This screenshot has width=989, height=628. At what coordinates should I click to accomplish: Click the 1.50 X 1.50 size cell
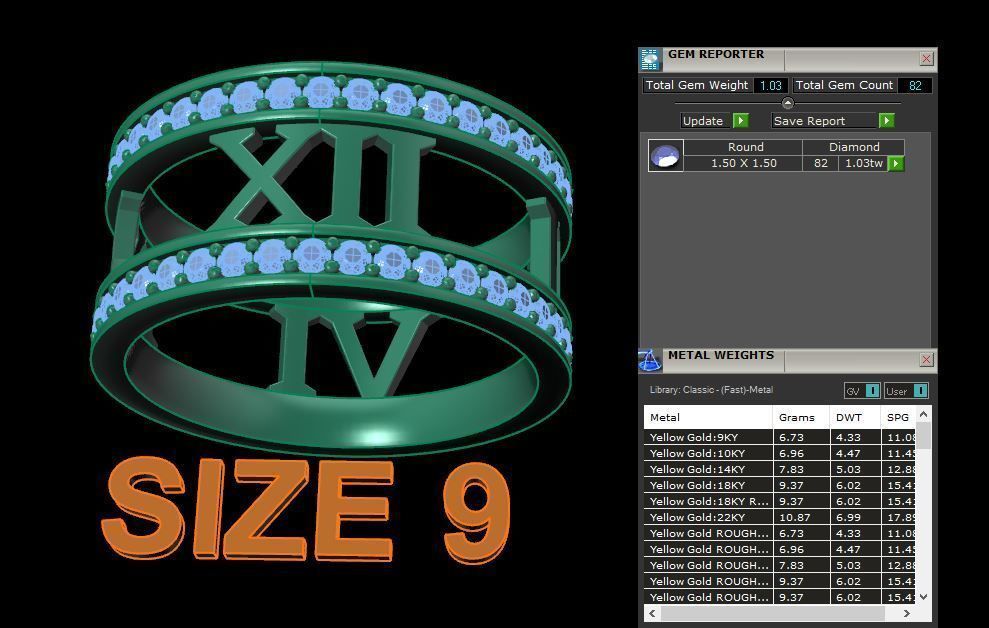pos(744,163)
